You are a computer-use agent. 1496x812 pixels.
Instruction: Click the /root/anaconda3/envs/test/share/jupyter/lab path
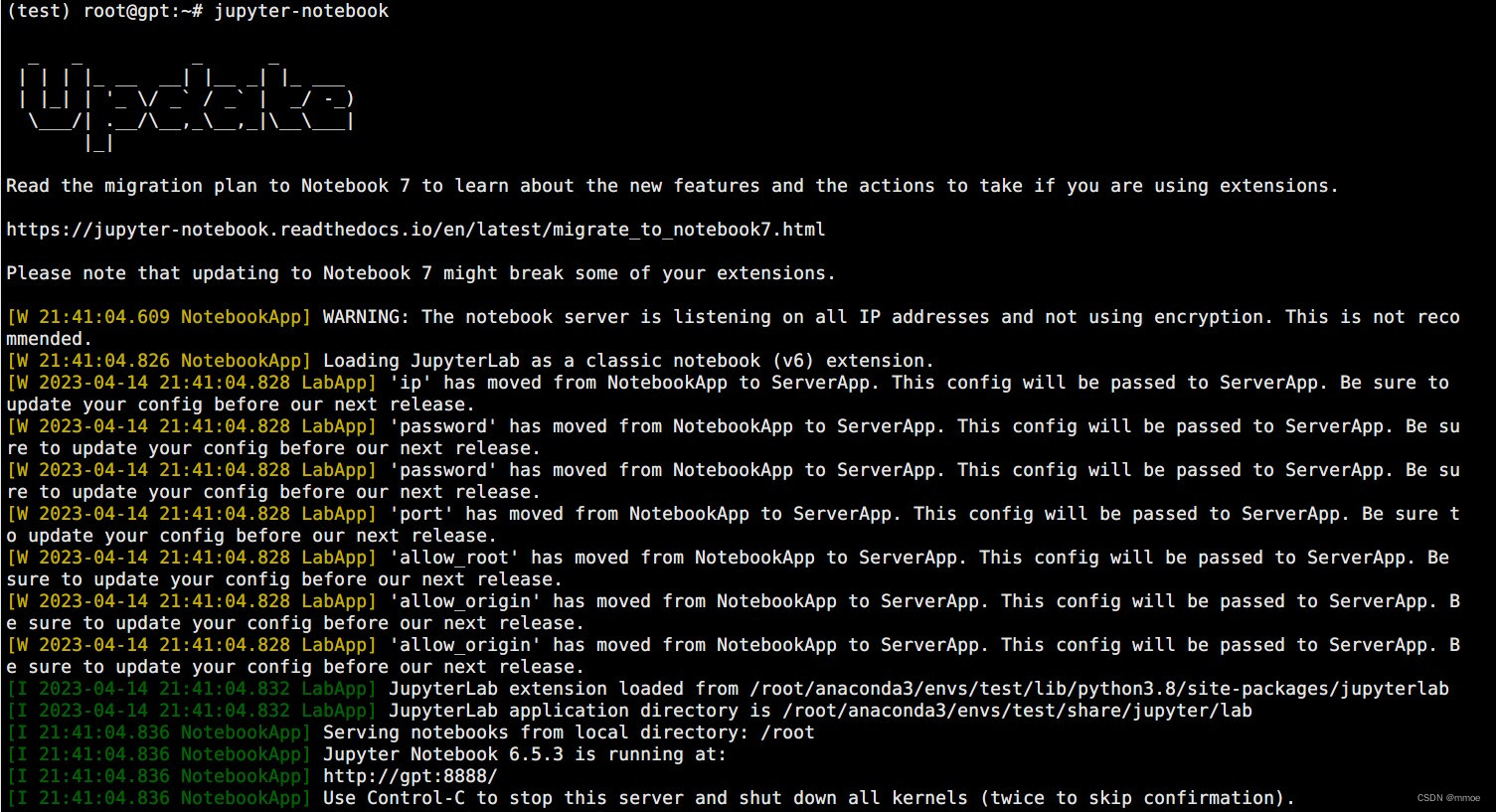click(x=1017, y=711)
